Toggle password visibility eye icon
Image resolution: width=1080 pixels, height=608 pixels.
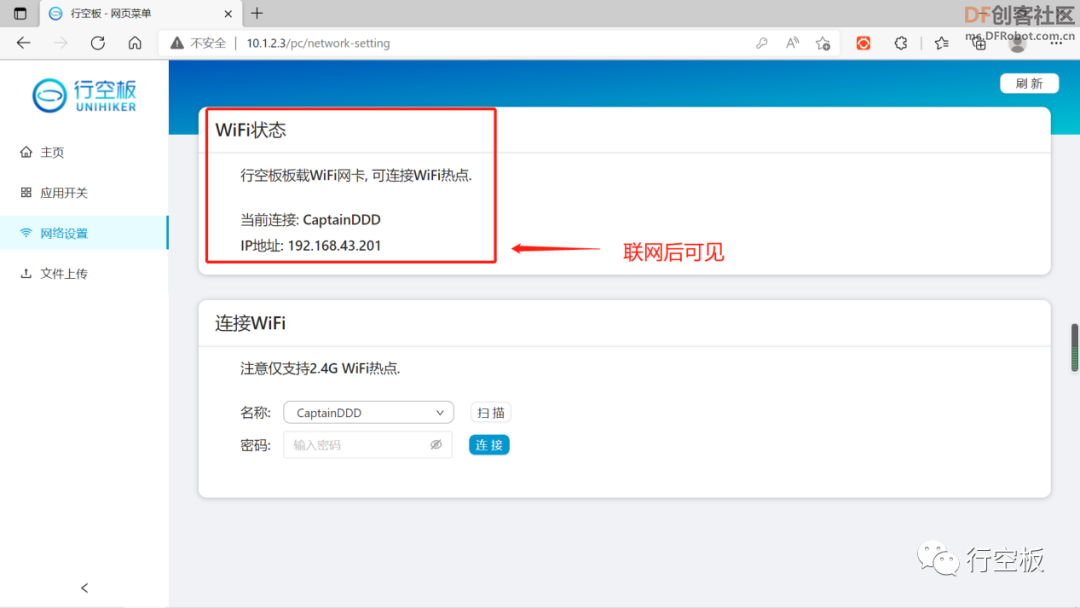[436, 445]
